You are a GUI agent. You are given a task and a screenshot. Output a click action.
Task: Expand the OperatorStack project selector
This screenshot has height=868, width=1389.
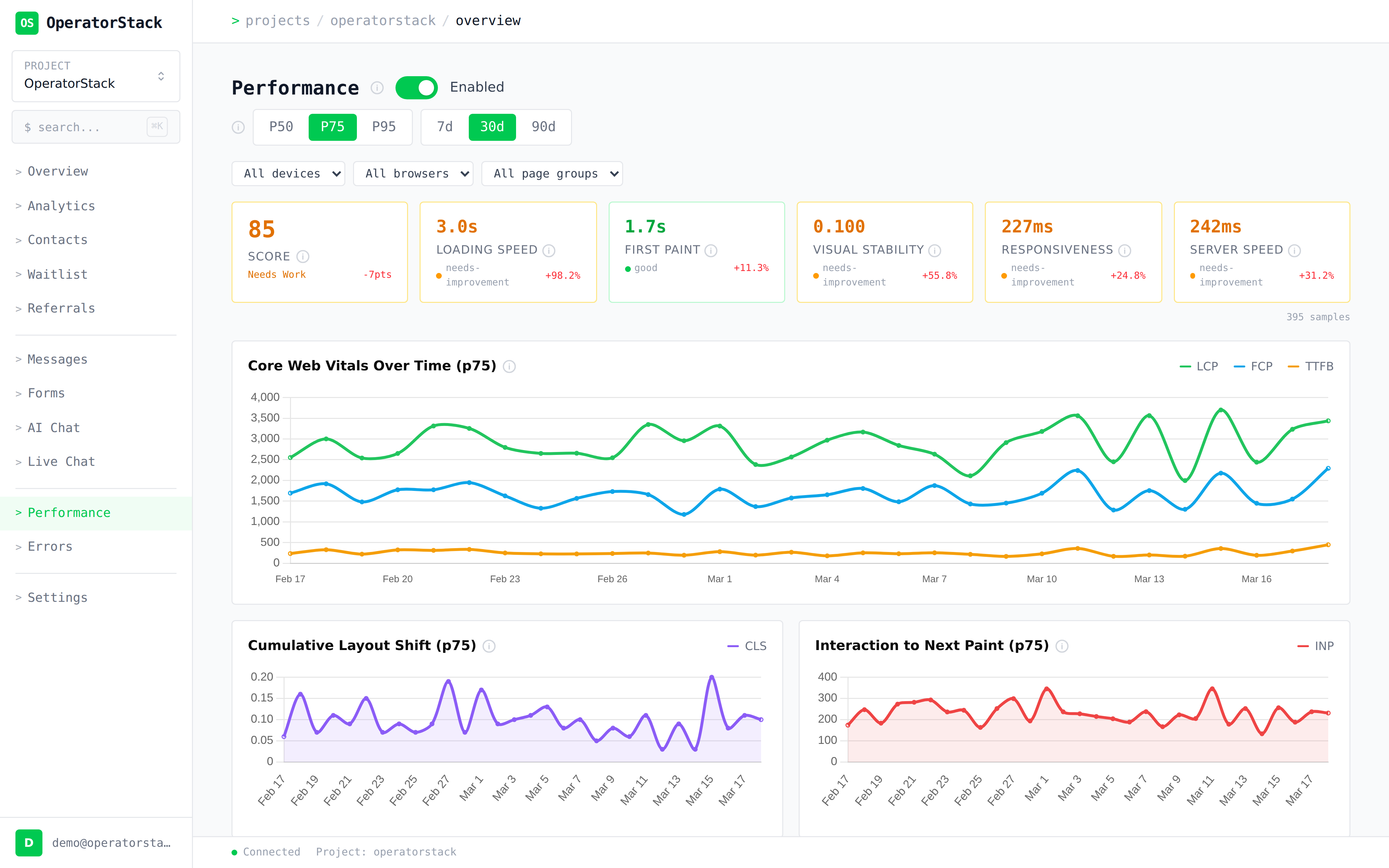coord(96,76)
